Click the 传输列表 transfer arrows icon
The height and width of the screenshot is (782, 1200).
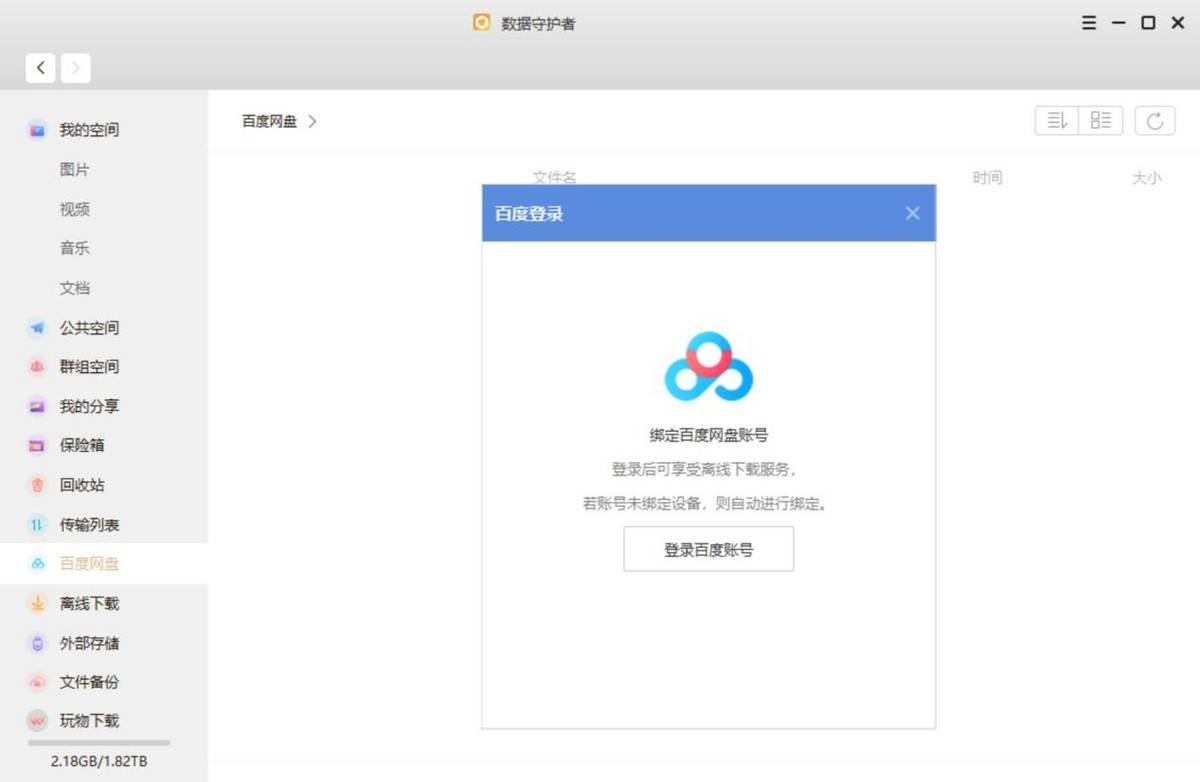(x=37, y=525)
